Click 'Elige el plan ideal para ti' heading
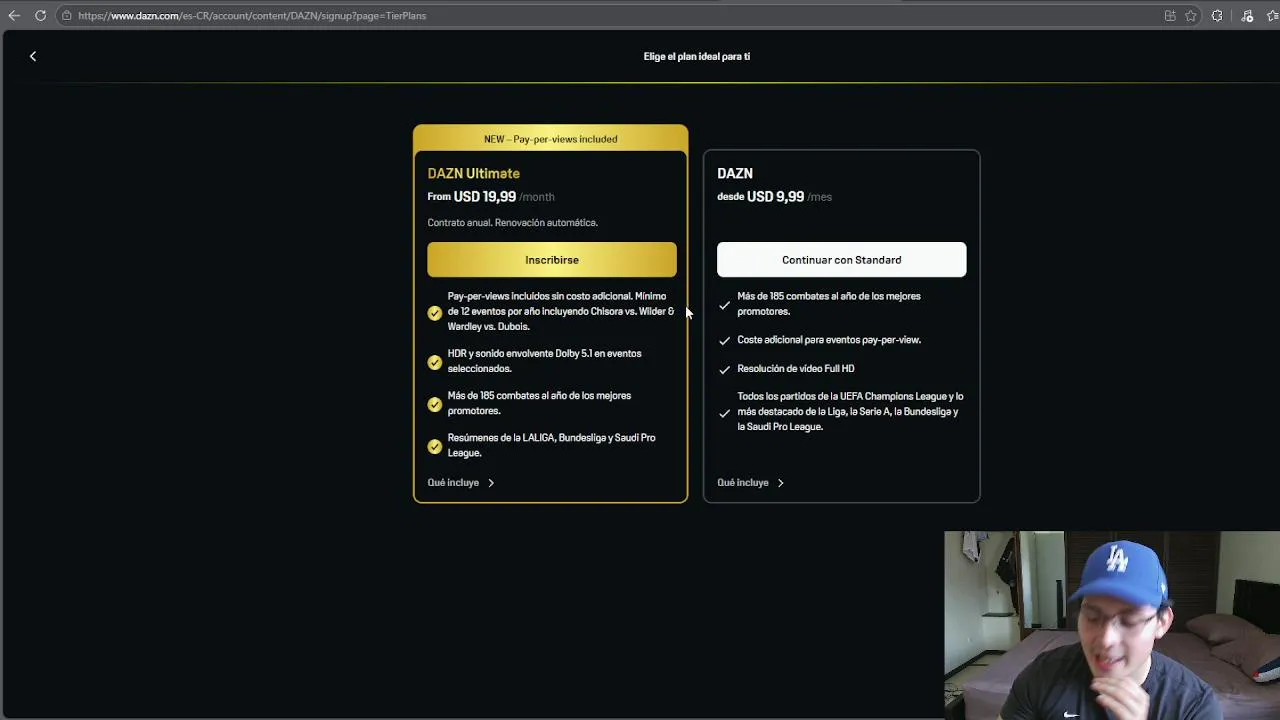The image size is (1280, 720). click(x=697, y=57)
